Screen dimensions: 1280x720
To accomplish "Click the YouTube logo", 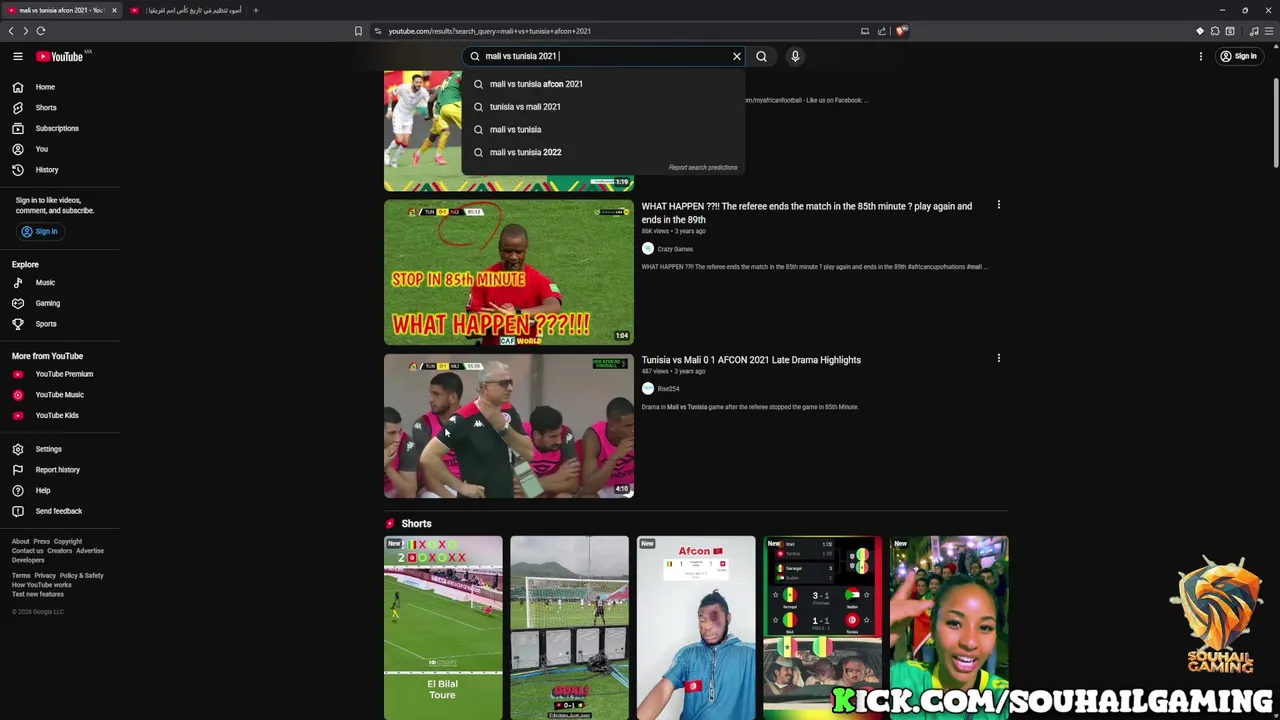I will tap(60, 56).
